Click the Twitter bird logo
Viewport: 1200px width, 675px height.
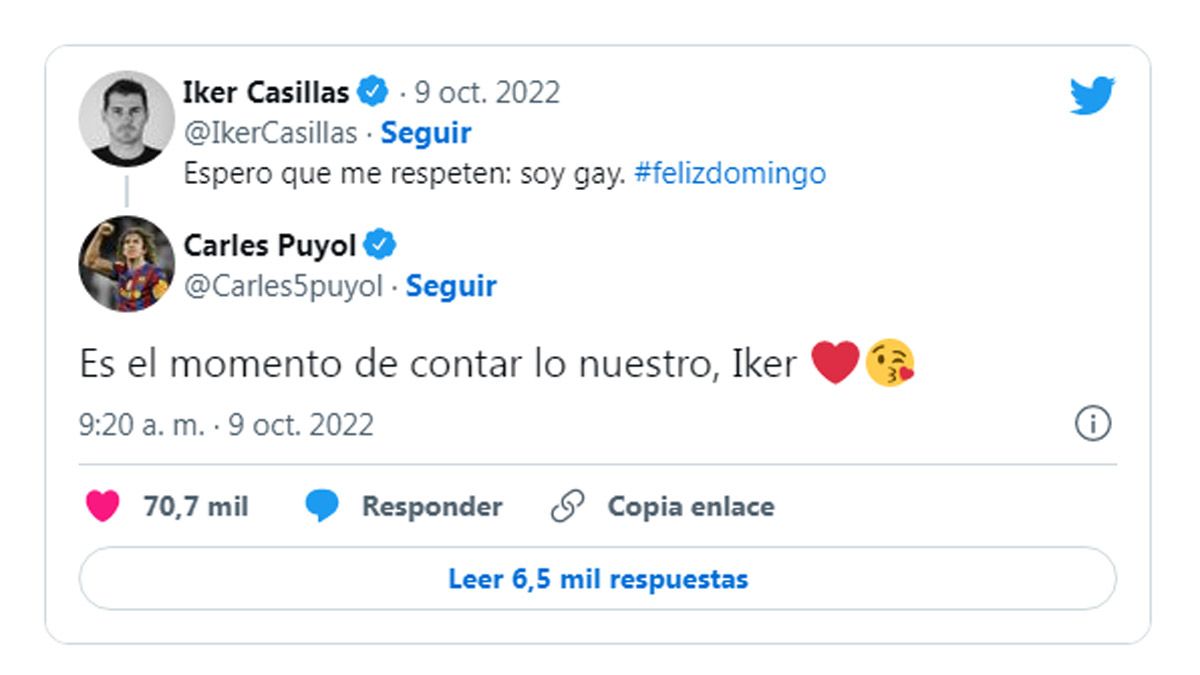1091,96
